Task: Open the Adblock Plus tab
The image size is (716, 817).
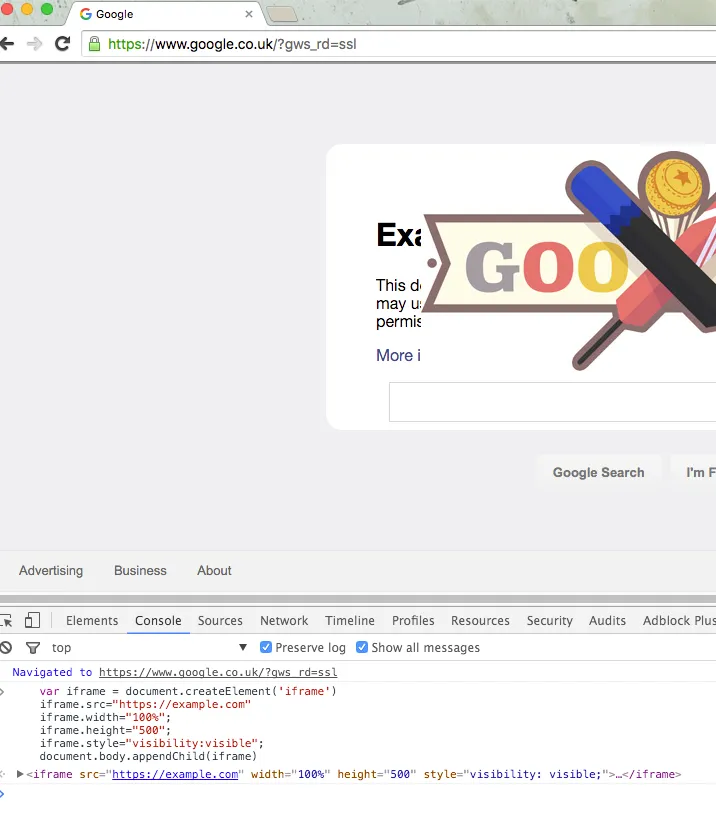Action: pyautogui.click(x=679, y=621)
